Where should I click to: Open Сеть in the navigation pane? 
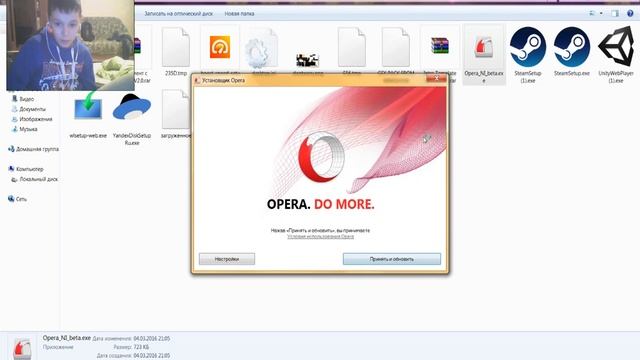coord(21,199)
